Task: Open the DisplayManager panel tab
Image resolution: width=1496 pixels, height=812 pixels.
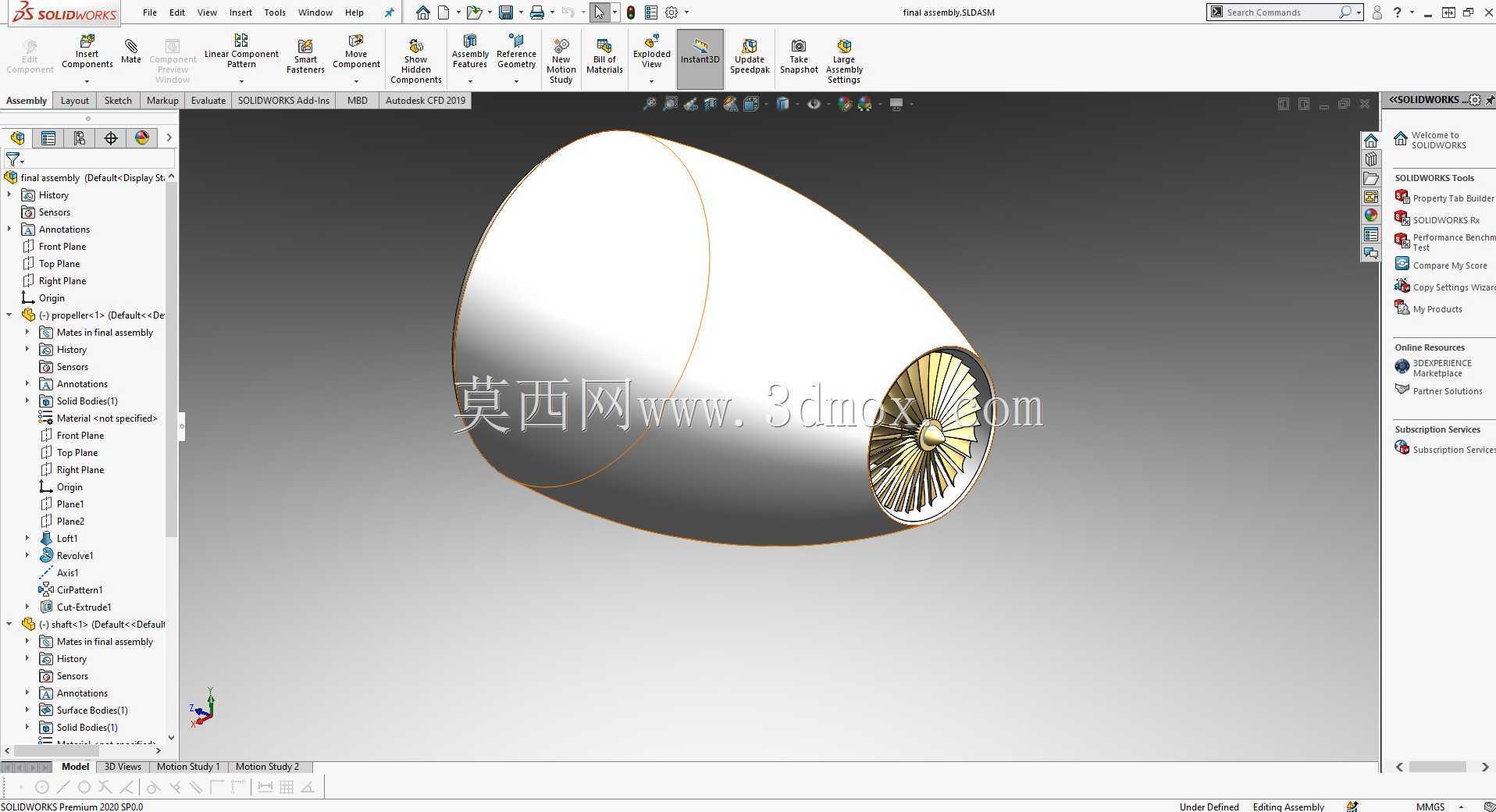Action: pos(142,138)
